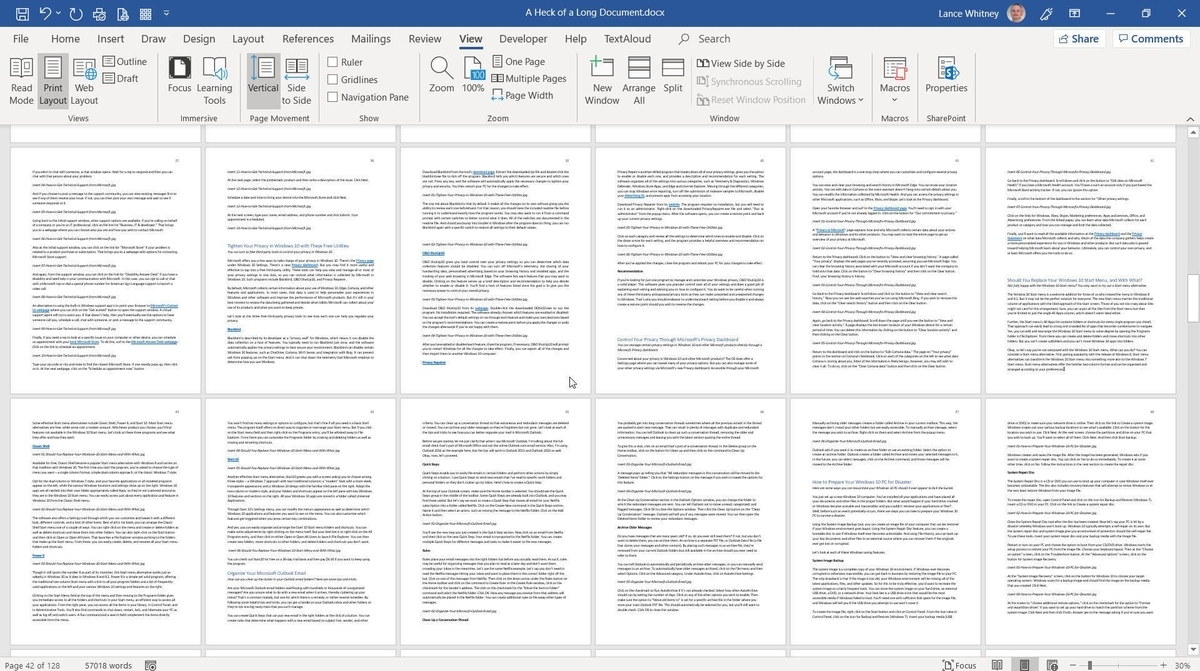Show the Navigation Pane checkbox

[332, 97]
